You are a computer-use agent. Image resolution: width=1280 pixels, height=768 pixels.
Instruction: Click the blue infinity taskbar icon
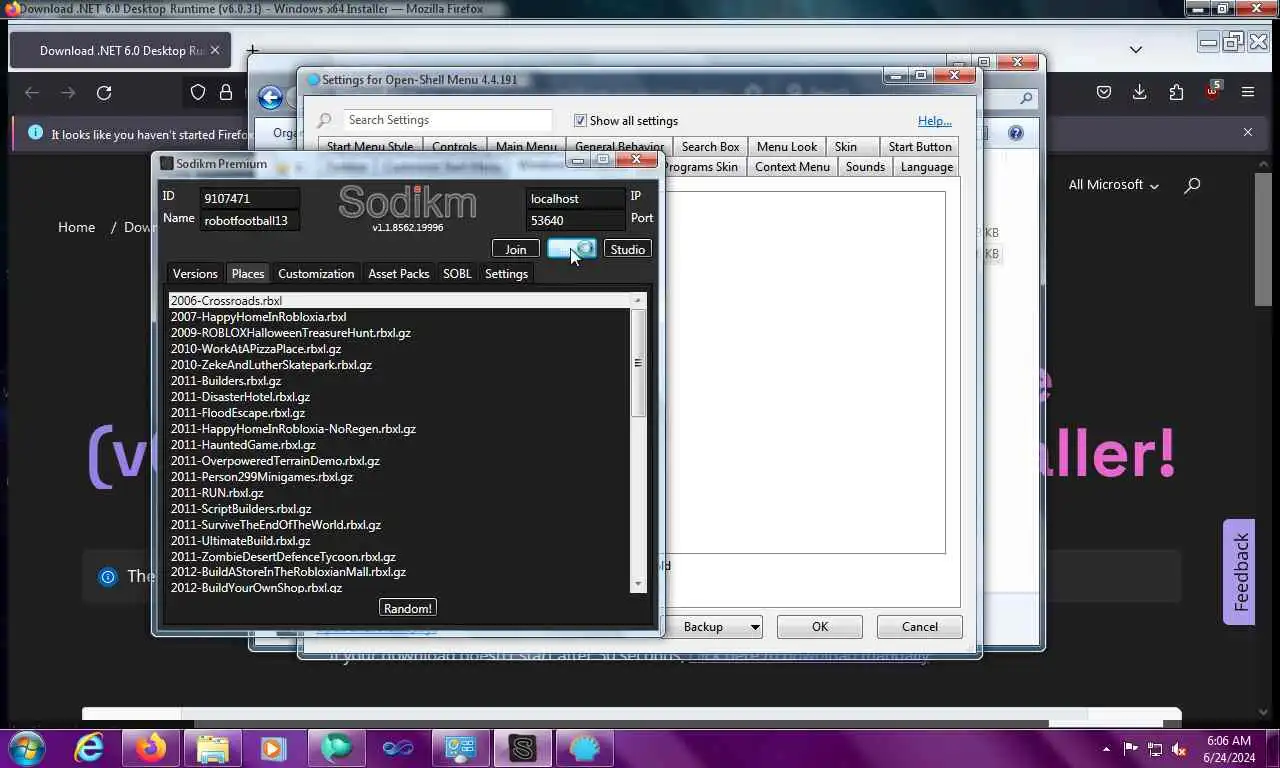[x=398, y=747]
